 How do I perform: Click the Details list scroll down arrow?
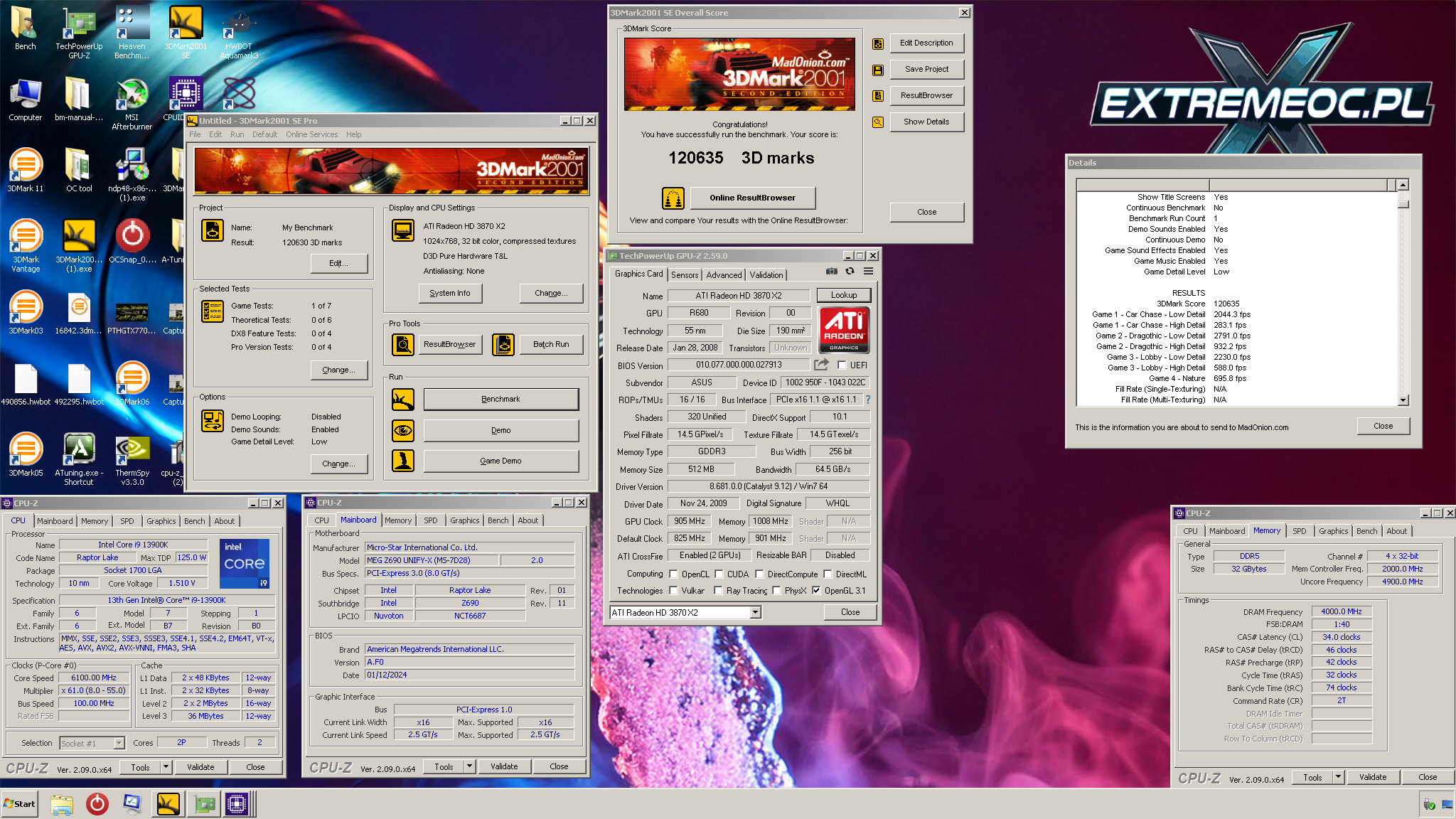(x=1403, y=400)
